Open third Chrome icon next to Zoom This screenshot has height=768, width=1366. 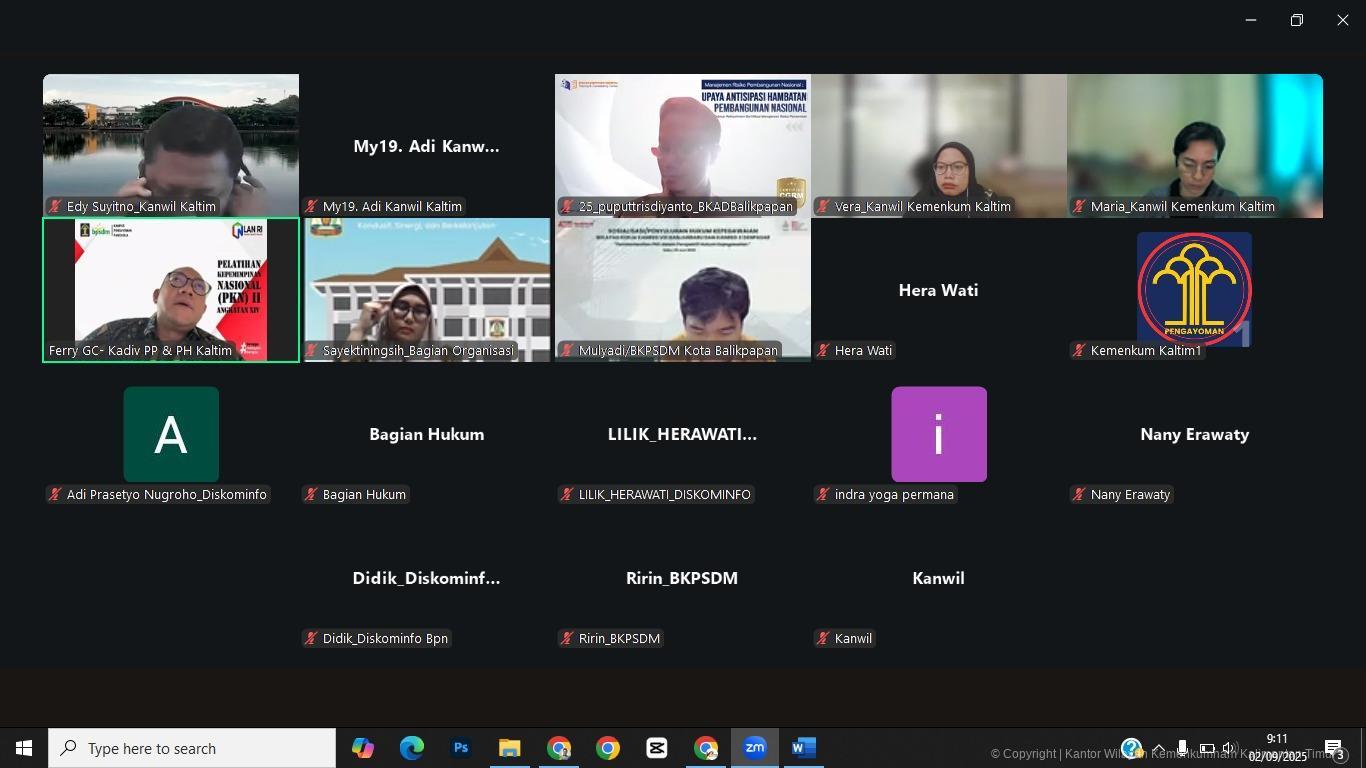pos(706,748)
